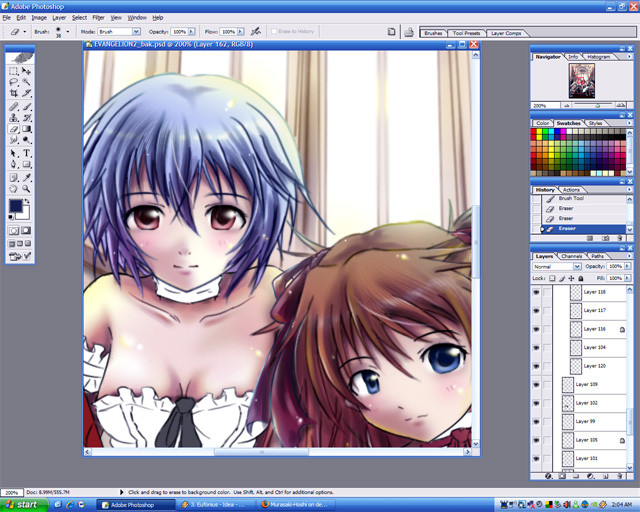The width and height of the screenshot is (640, 512).
Task: Open the Color tab
Action: click(x=542, y=123)
